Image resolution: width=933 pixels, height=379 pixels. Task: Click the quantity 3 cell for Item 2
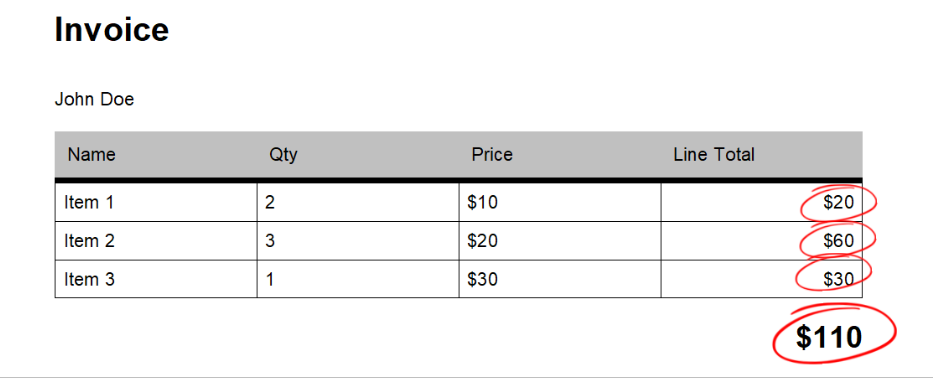tap(358, 241)
